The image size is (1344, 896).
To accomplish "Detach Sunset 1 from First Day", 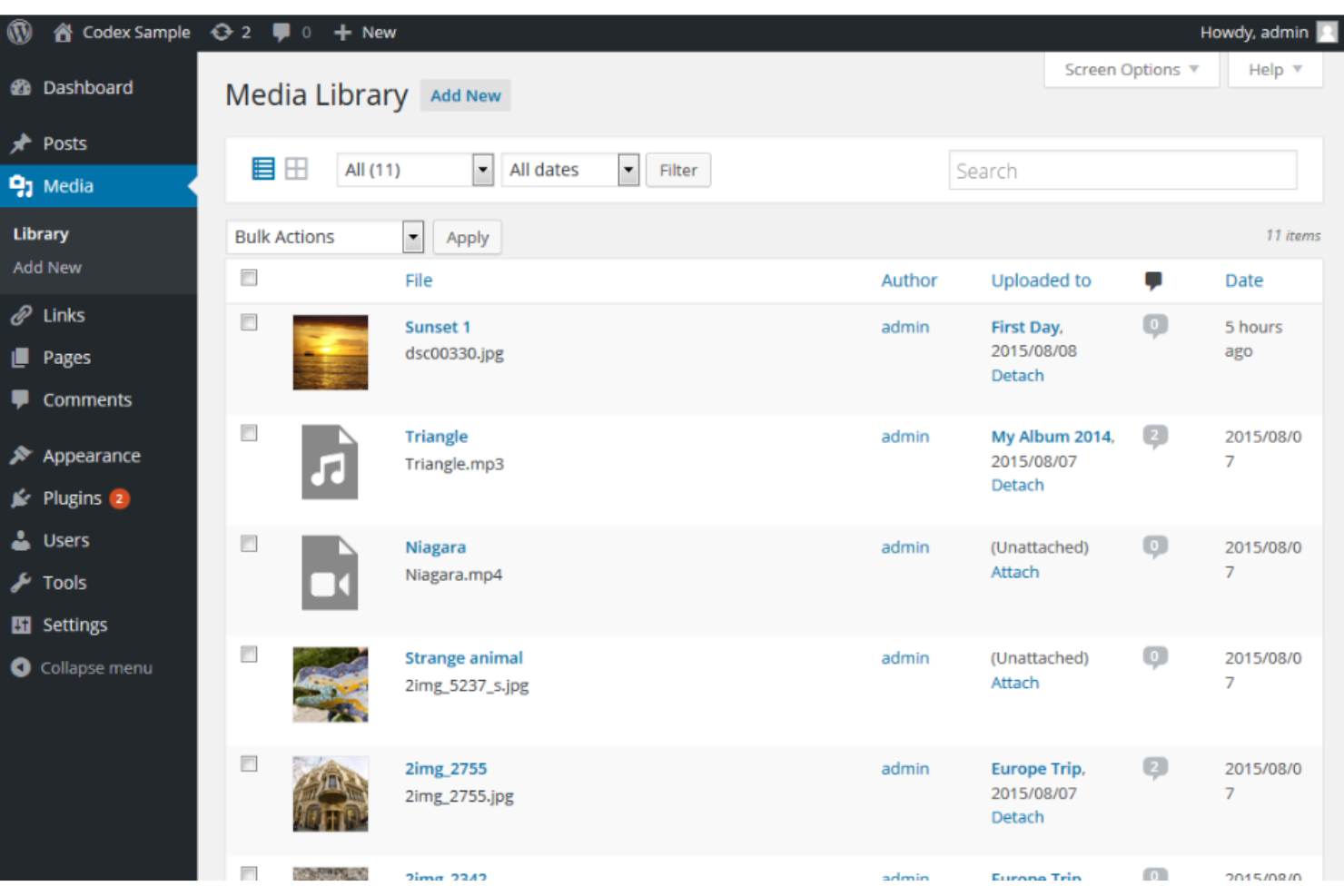I will (1016, 375).
